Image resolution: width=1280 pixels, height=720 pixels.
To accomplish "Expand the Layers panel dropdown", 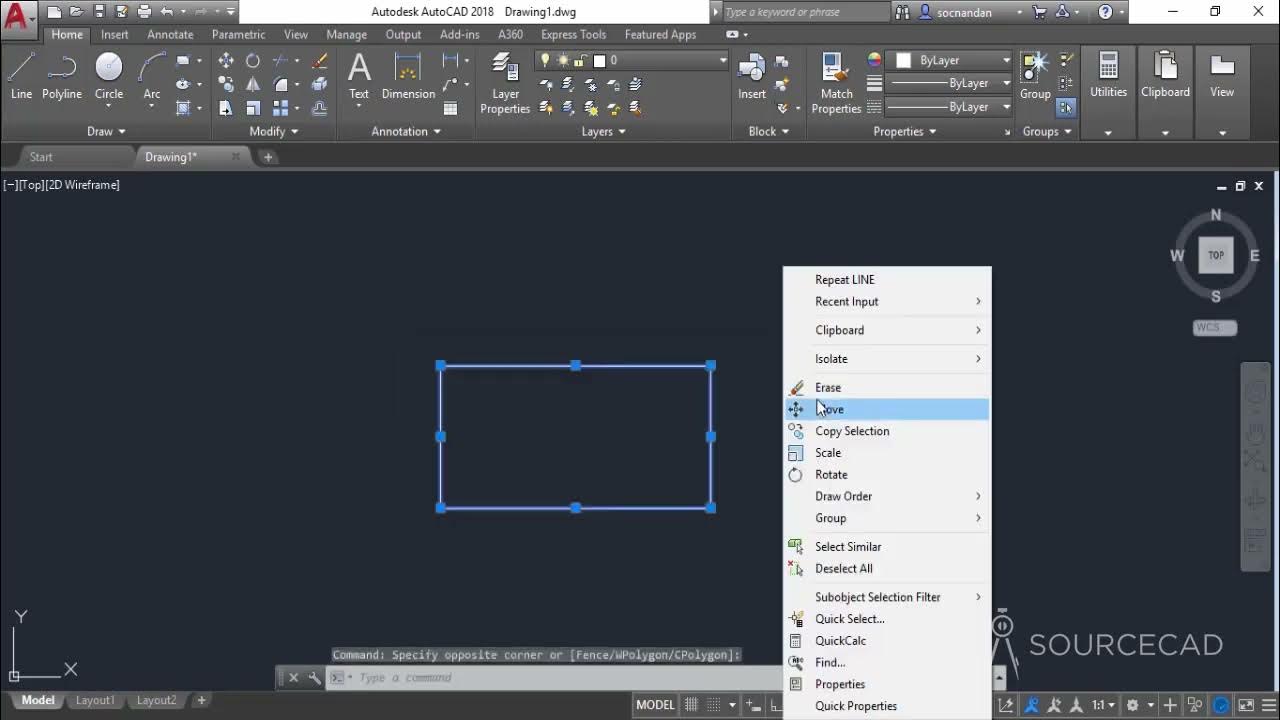I will tap(604, 131).
